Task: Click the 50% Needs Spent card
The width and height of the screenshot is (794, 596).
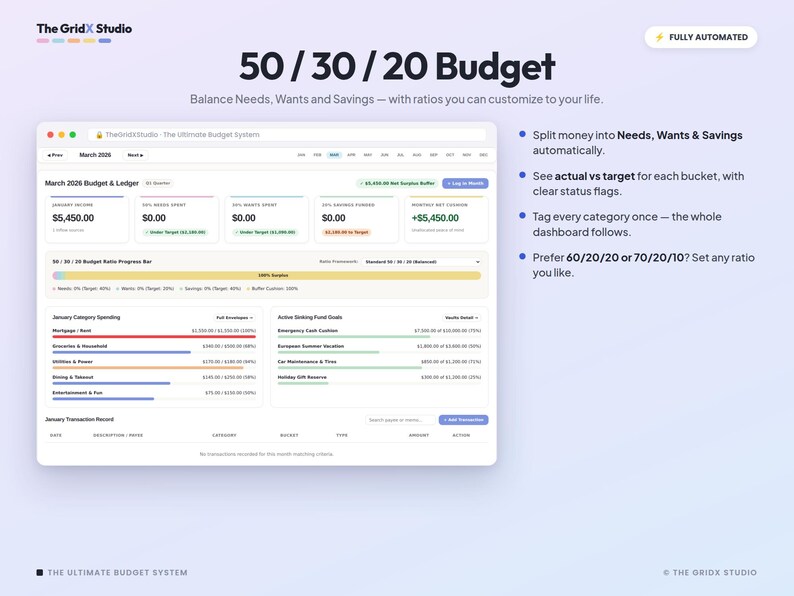Action: (177, 219)
